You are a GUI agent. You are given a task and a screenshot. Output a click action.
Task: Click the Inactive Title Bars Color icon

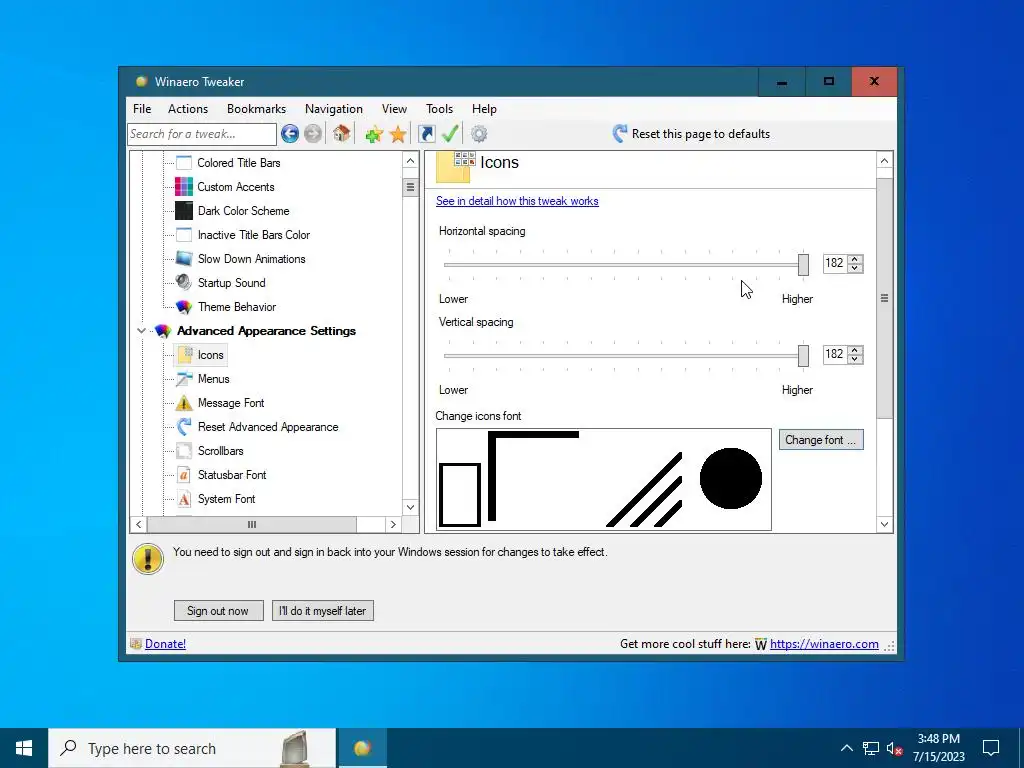pos(184,235)
